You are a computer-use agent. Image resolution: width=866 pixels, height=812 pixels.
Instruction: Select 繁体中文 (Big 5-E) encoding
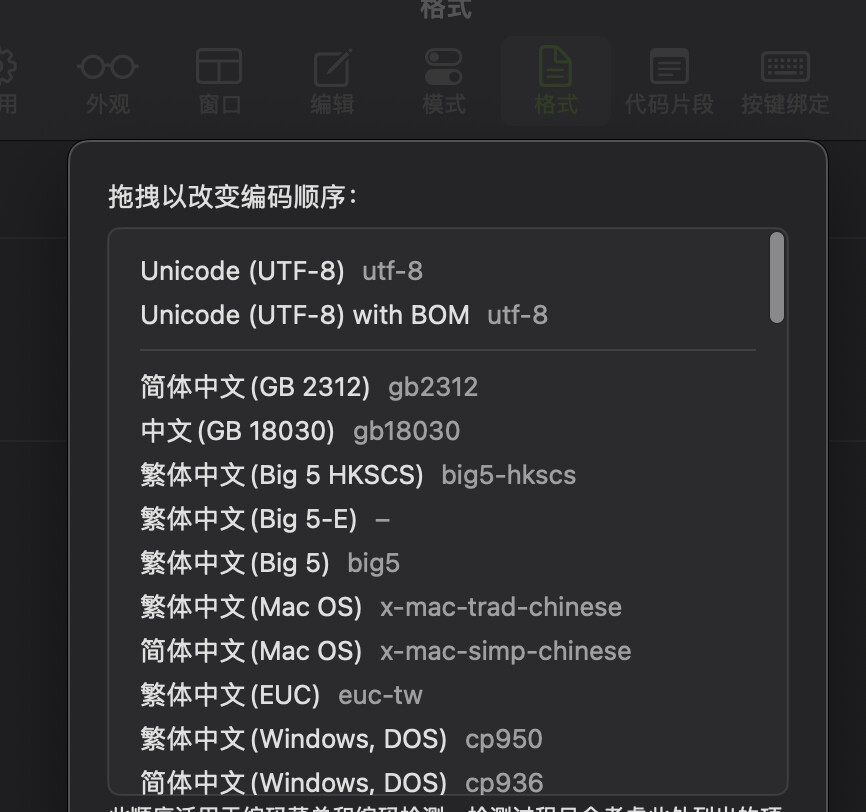448,519
